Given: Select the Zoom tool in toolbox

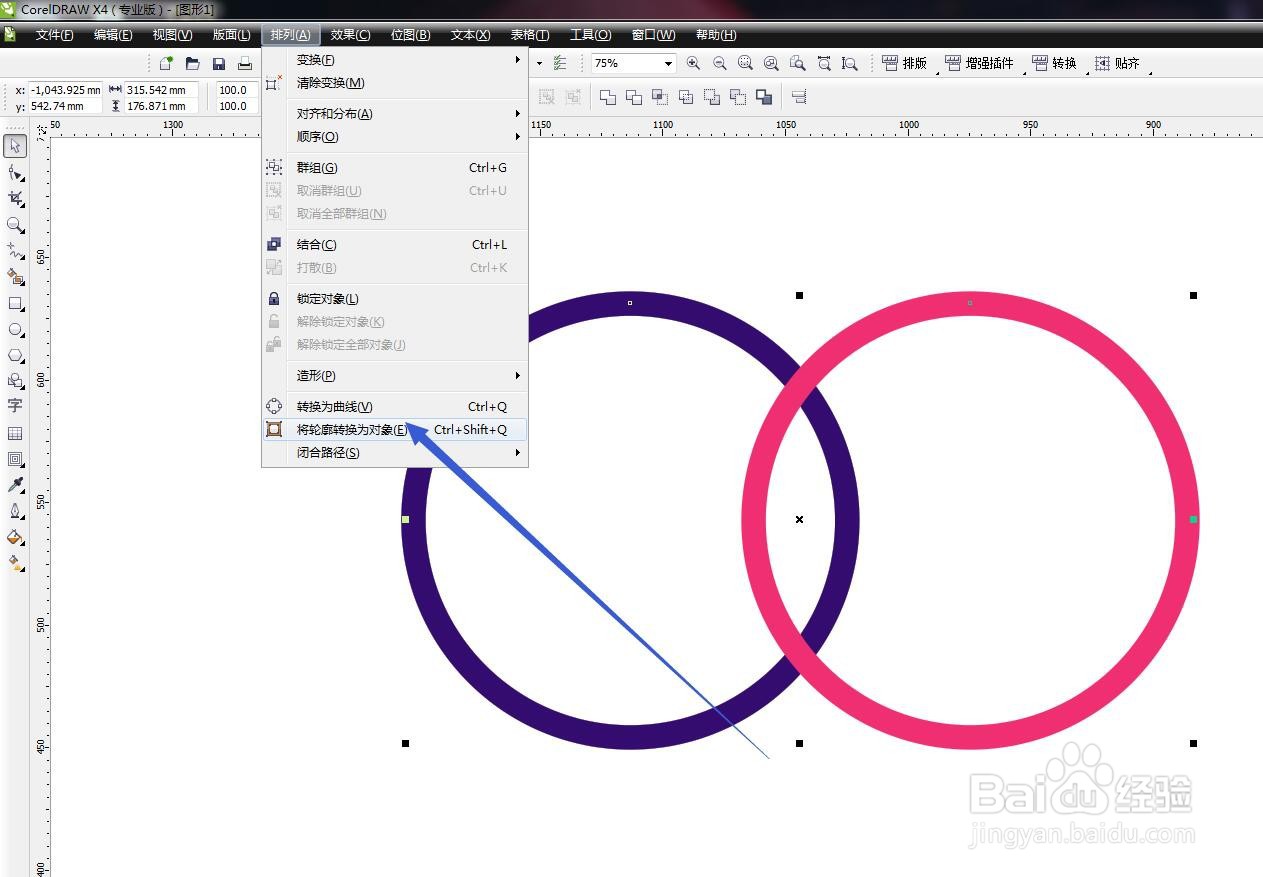Looking at the screenshot, I should tap(15, 225).
